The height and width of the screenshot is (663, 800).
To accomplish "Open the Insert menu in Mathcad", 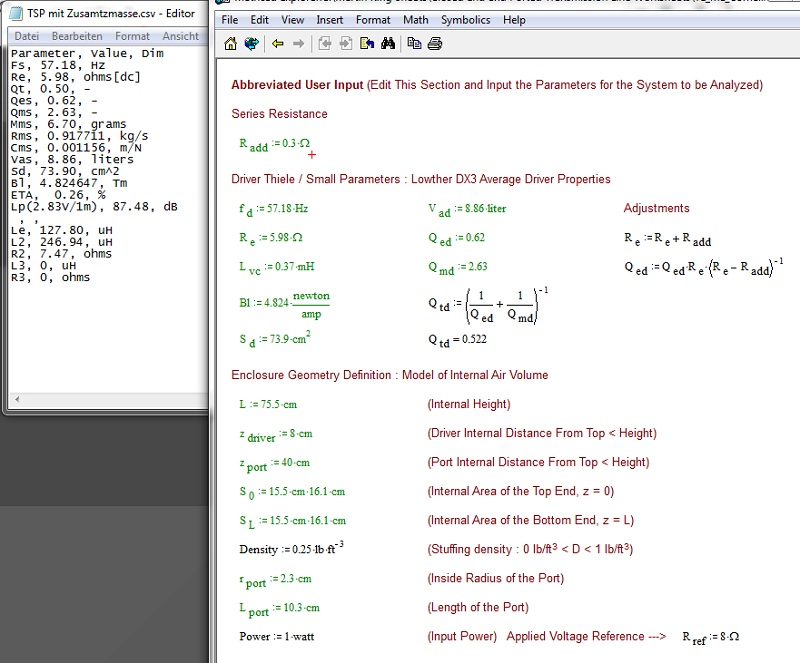I will [x=329, y=20].
